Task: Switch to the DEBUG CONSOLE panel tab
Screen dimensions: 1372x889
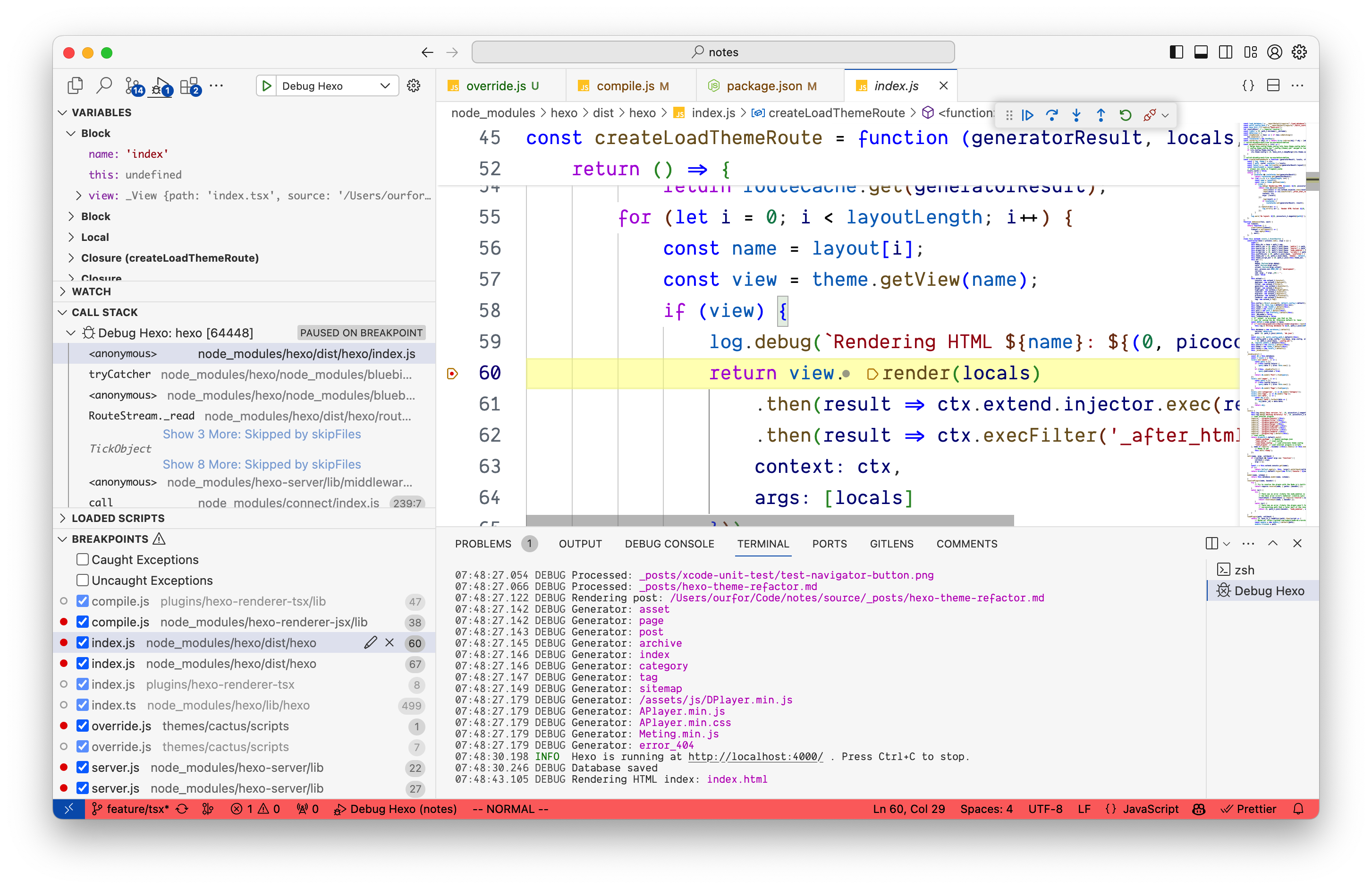Action: 669,543
